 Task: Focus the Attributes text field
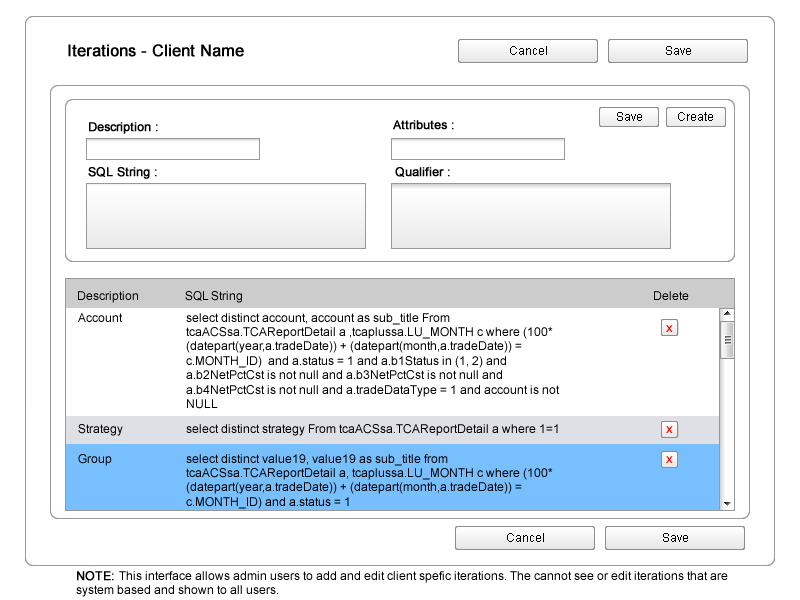click(x=477, y=149)
